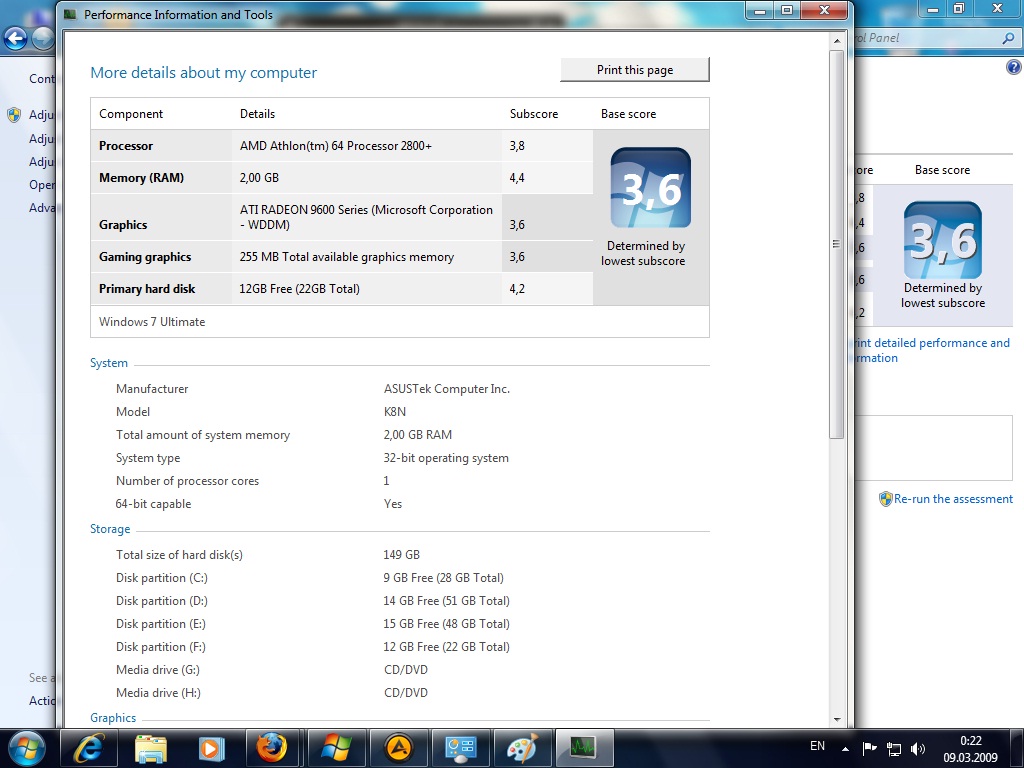Click ASUSTek Computer Inc. value
Screen dimensions: 1024x768
pyautogui.click(x=447, y=389)
